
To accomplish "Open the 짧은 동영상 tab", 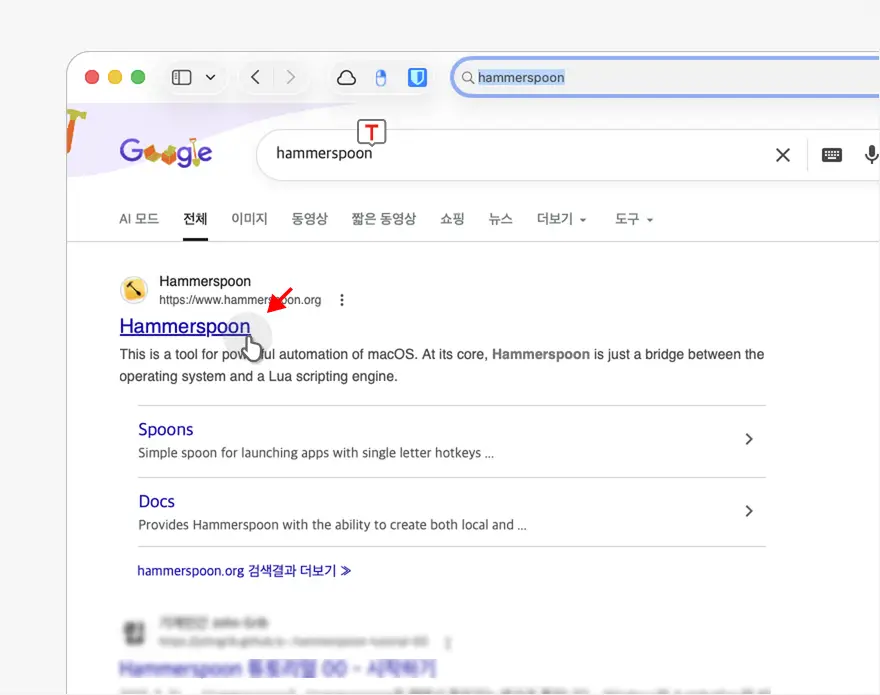I will click(383, 219).
